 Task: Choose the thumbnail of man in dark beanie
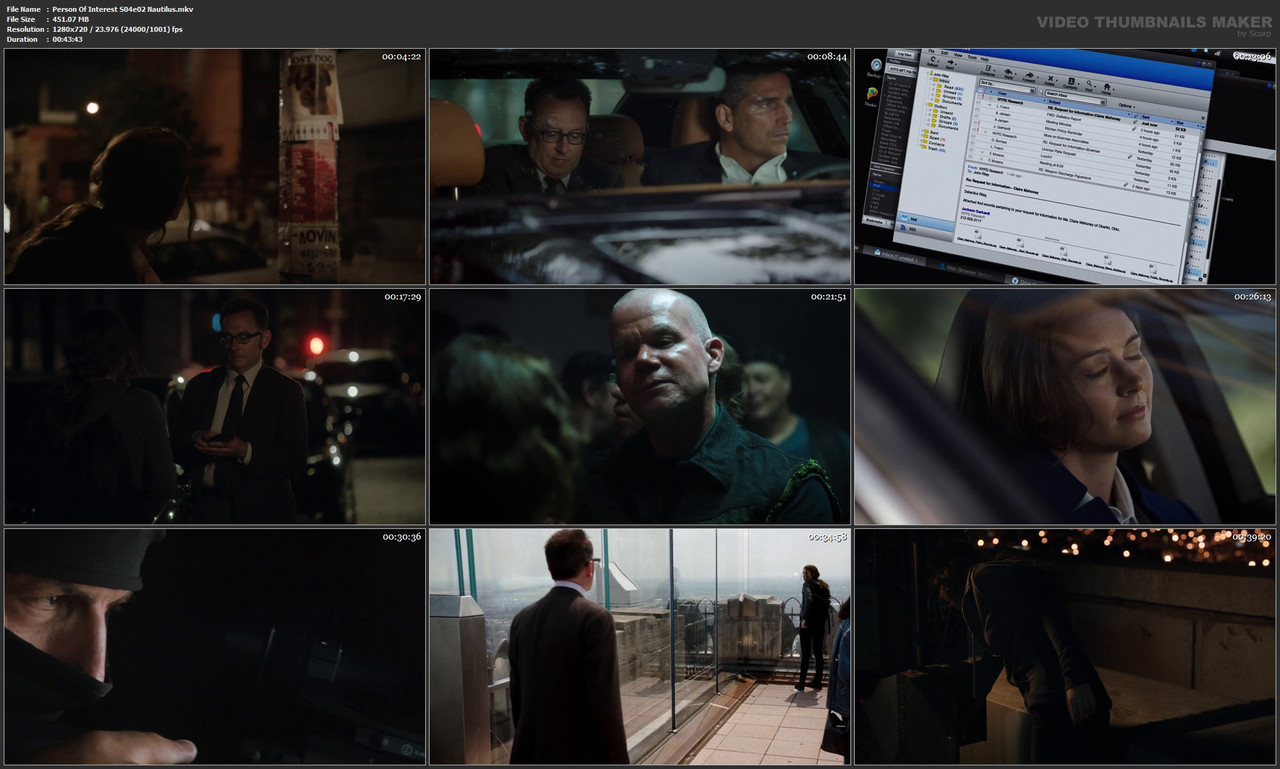pyautogui.click(x=215, y=647)
